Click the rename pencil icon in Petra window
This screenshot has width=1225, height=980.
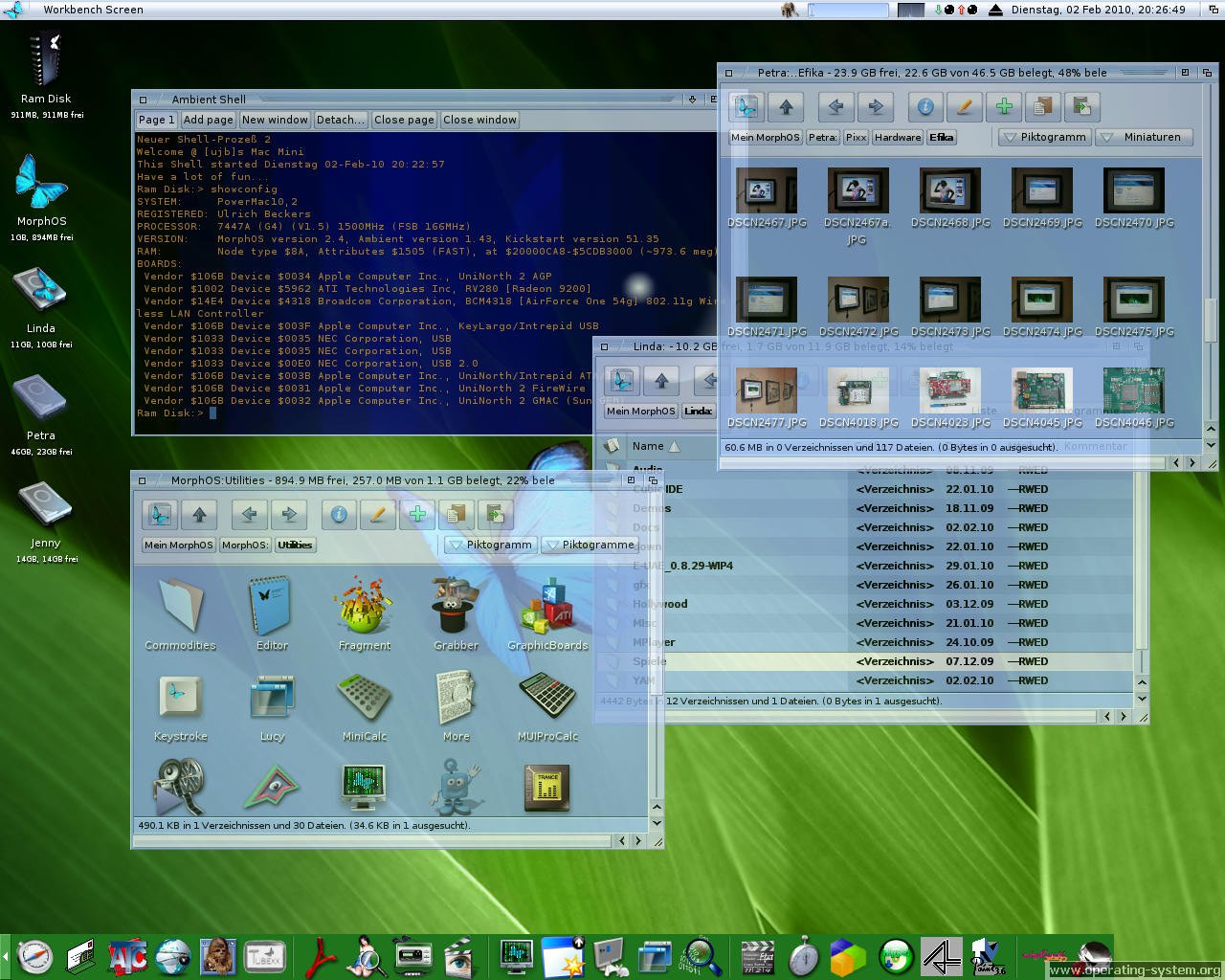965,107
